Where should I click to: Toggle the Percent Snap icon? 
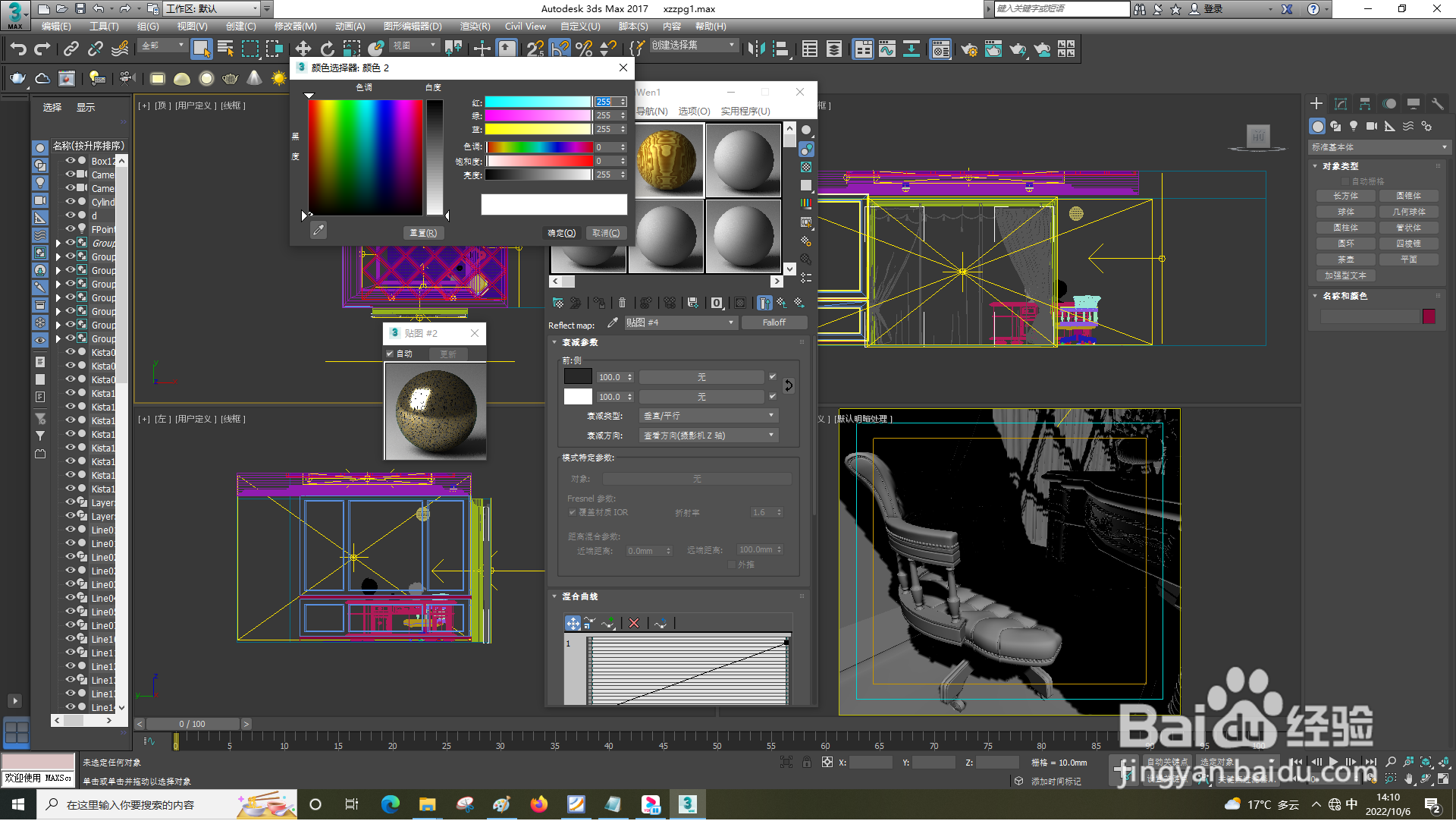(x=584, y=49)
